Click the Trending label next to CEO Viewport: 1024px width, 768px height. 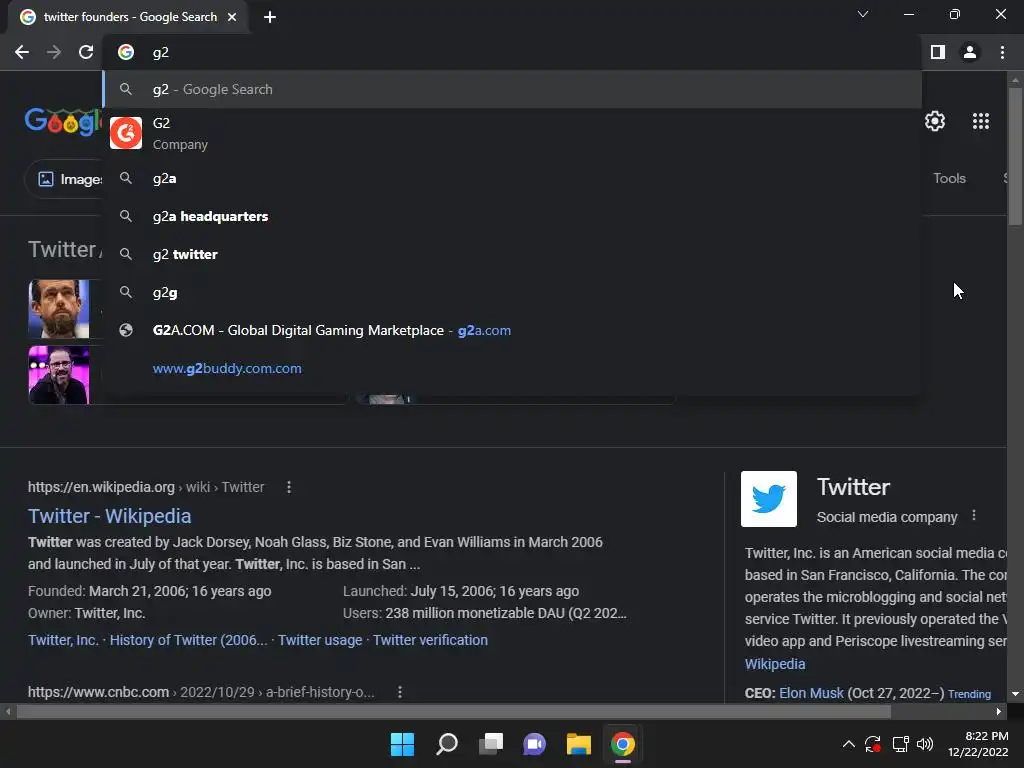click(969, 694)
